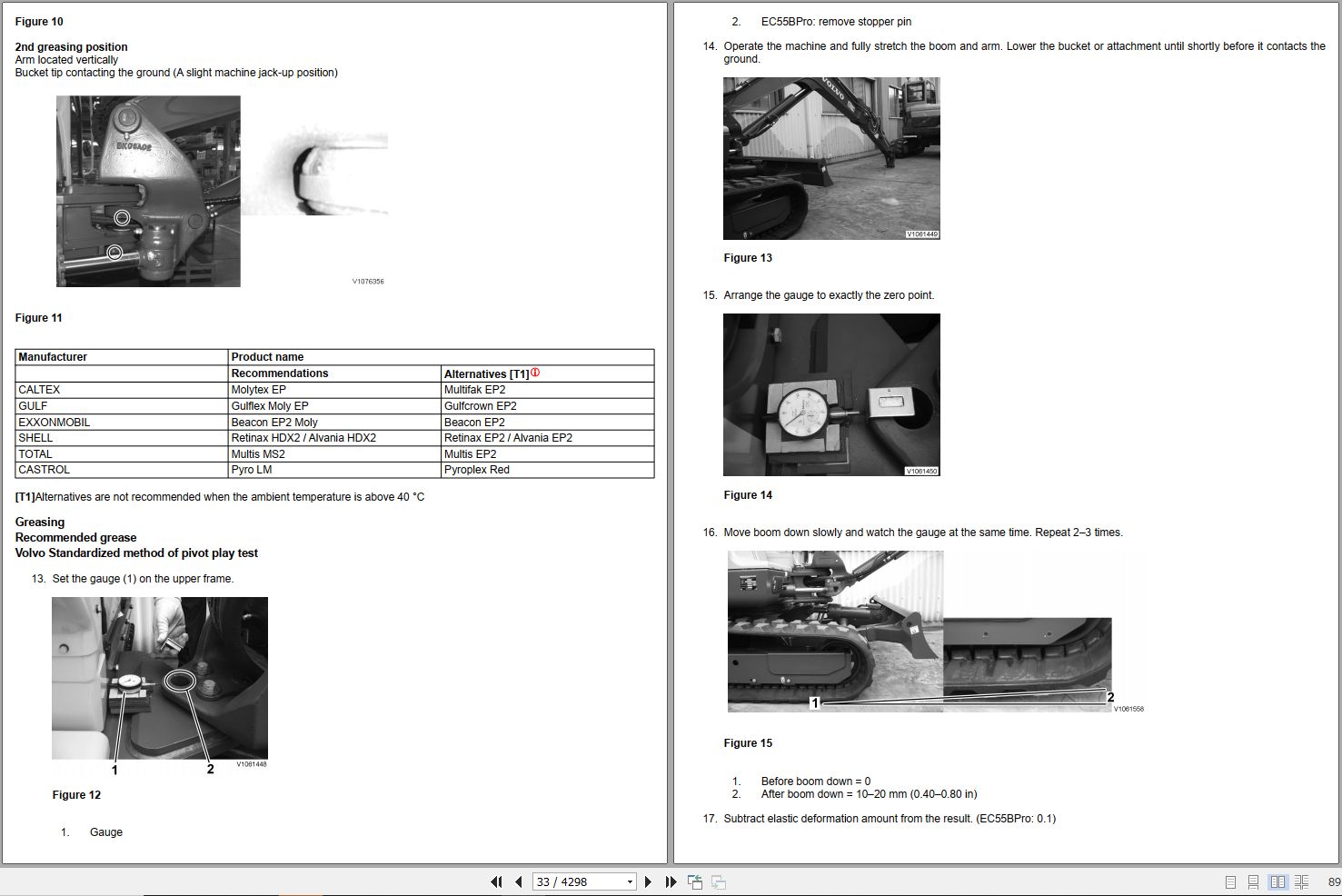This screenshot has height=896, width=1342.
Task: Go to the first page
Action: pyautogui.click(x=496, y=881)
